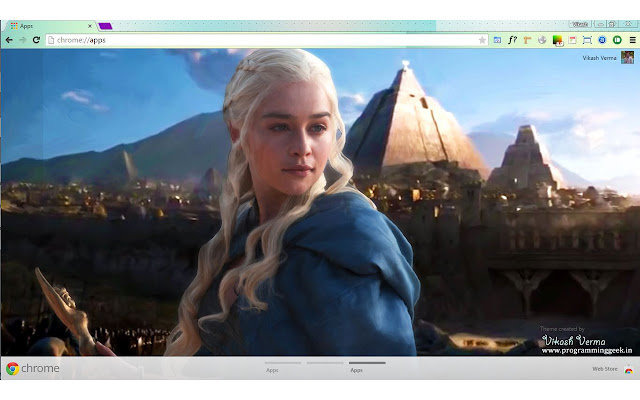Click the Vikash profile switcher button
The width and height of the screenshot is (640, 400).
tap(580, 24)
